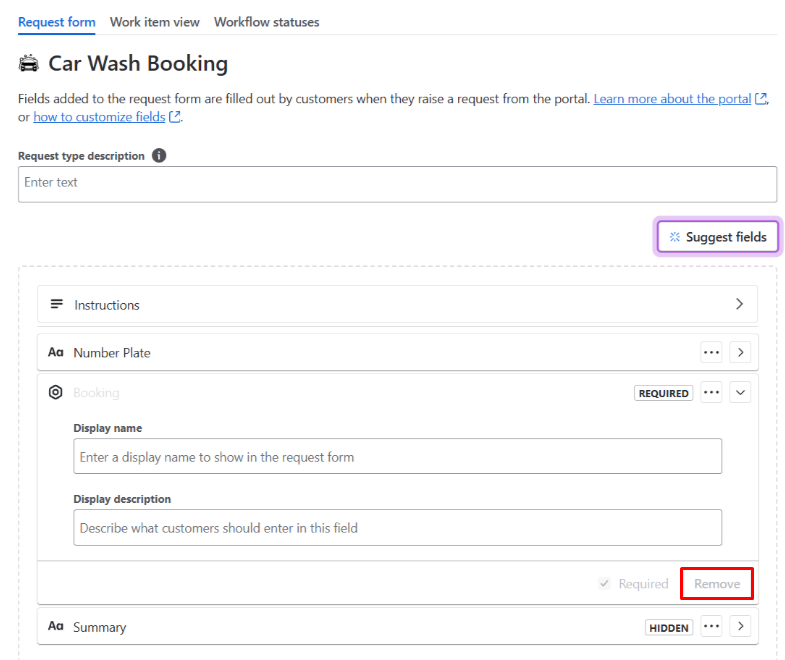785x660 pixels.
Task: Click the Display name input field
Action: (397, 457)
